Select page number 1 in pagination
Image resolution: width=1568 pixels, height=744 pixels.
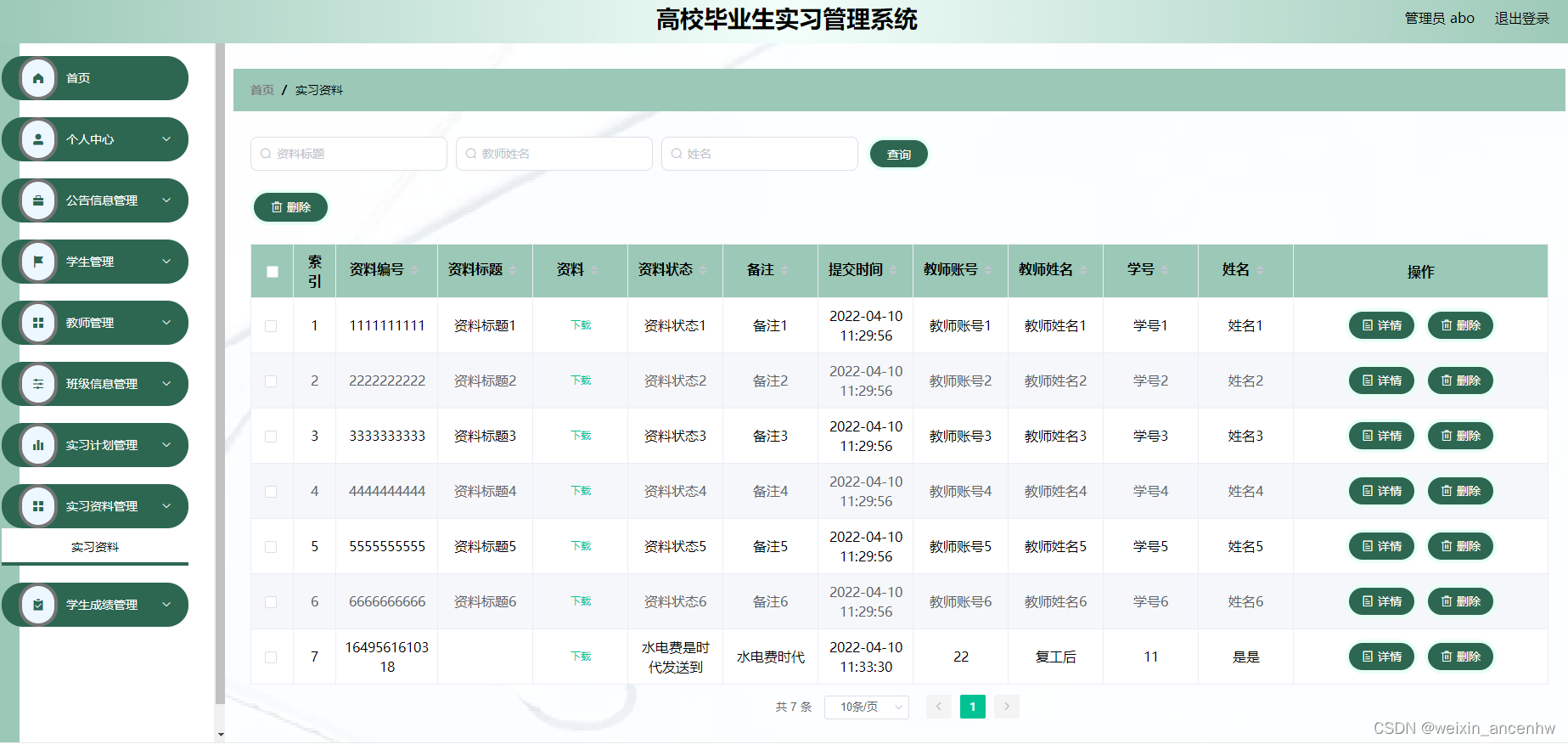[973, 707]
